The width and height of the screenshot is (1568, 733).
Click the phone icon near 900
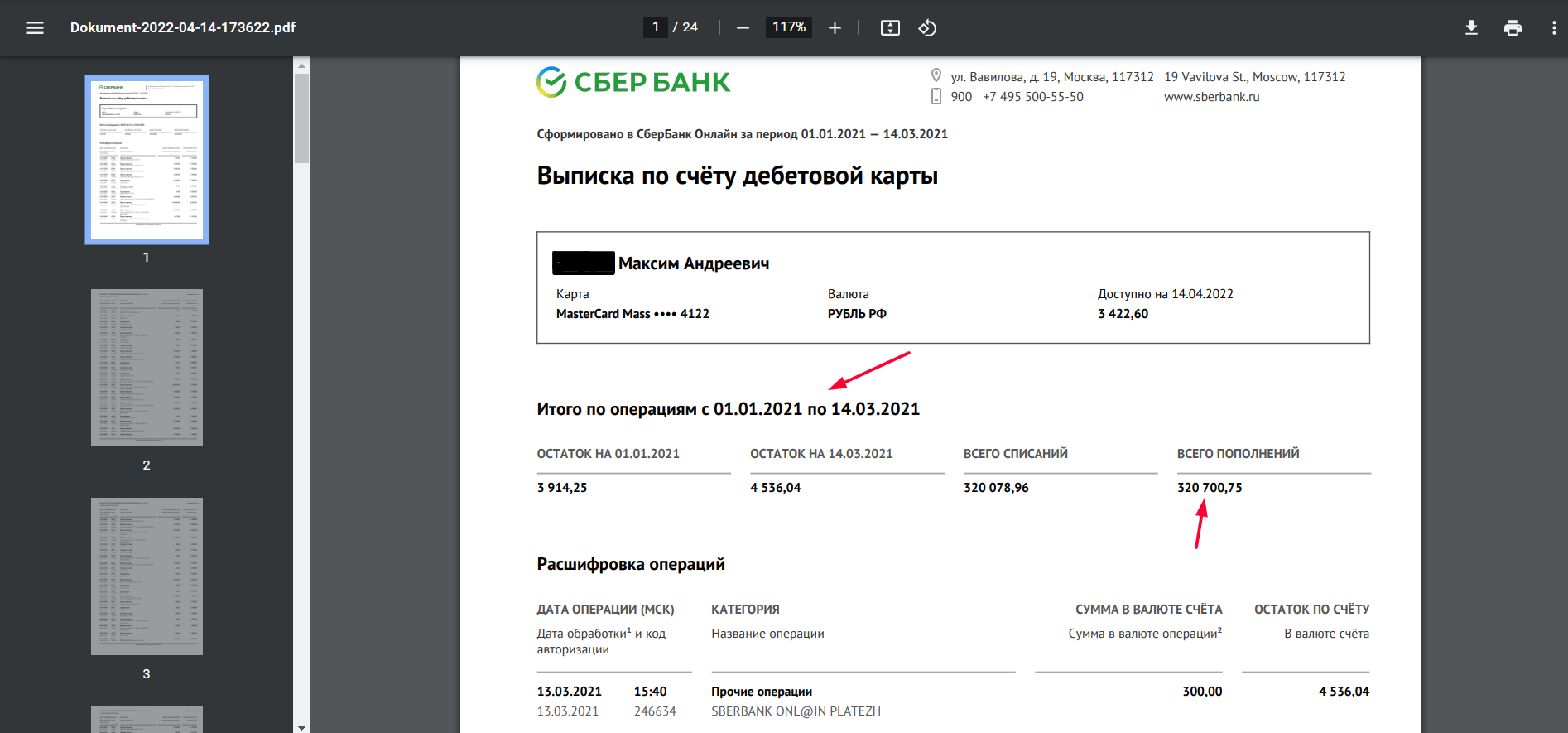point(936,96)
